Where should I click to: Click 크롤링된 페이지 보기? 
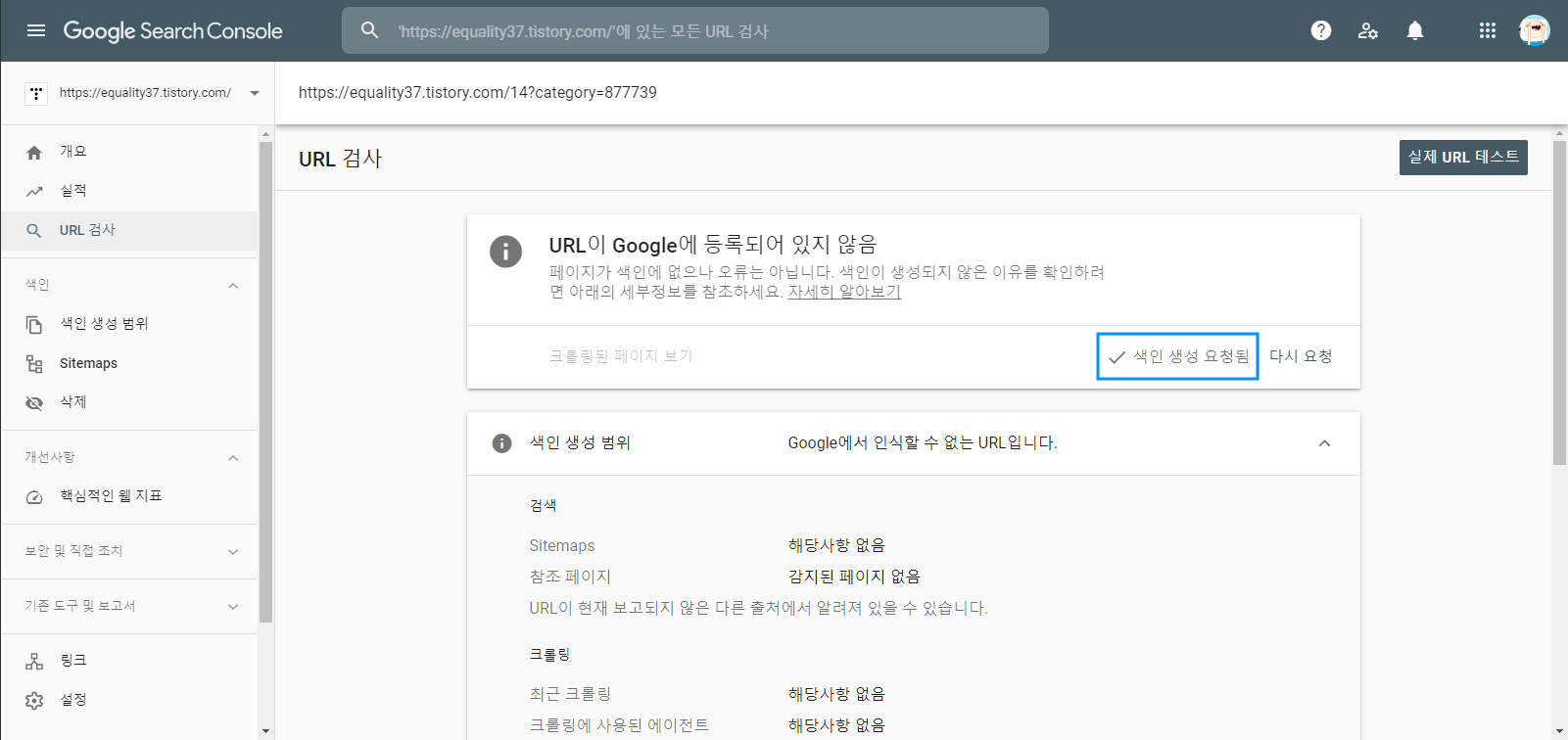tap(621, 356)
